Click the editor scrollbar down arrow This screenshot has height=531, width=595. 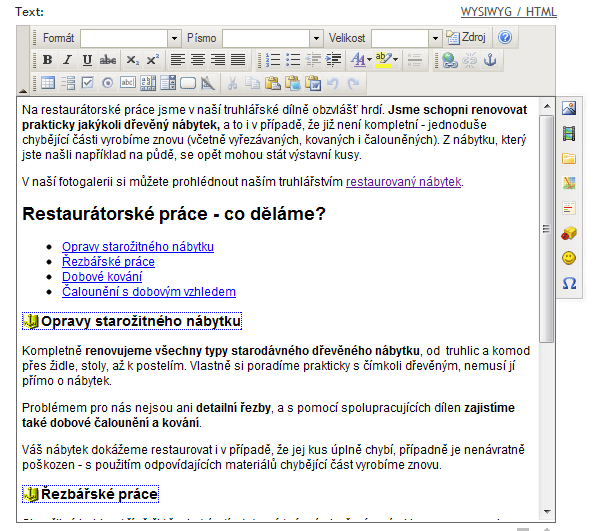pyautogui.click(x=547, y=512)
